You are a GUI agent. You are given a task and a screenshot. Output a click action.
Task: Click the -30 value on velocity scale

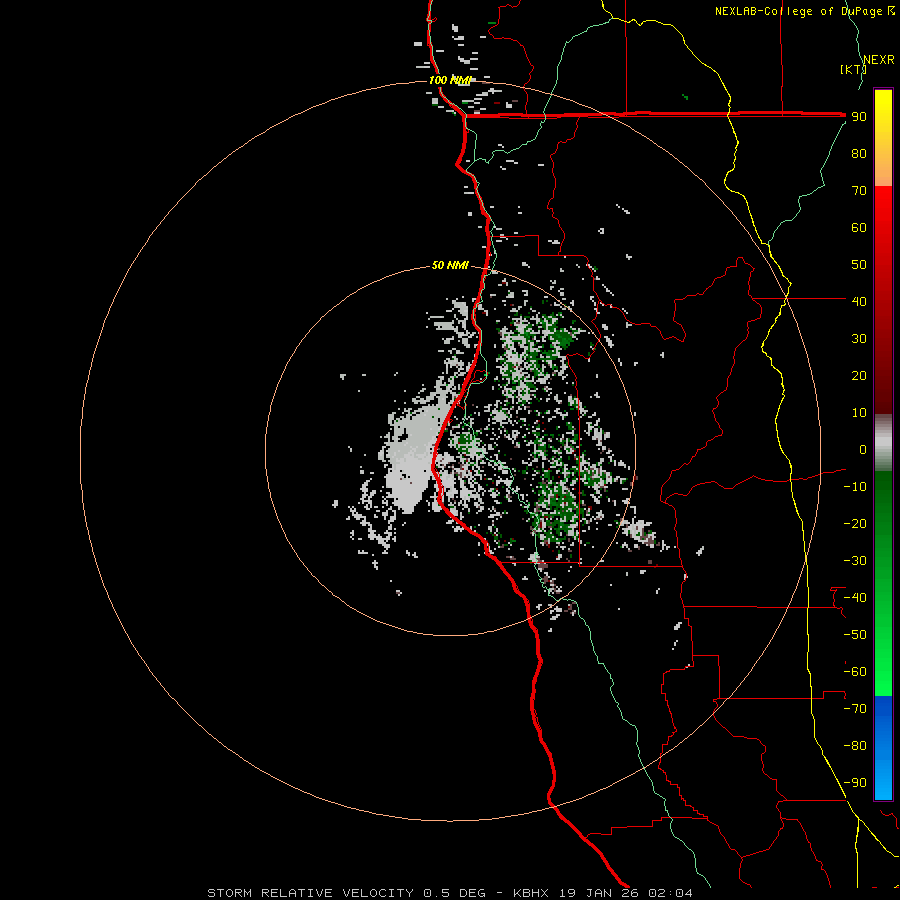(x=855, y=561)
